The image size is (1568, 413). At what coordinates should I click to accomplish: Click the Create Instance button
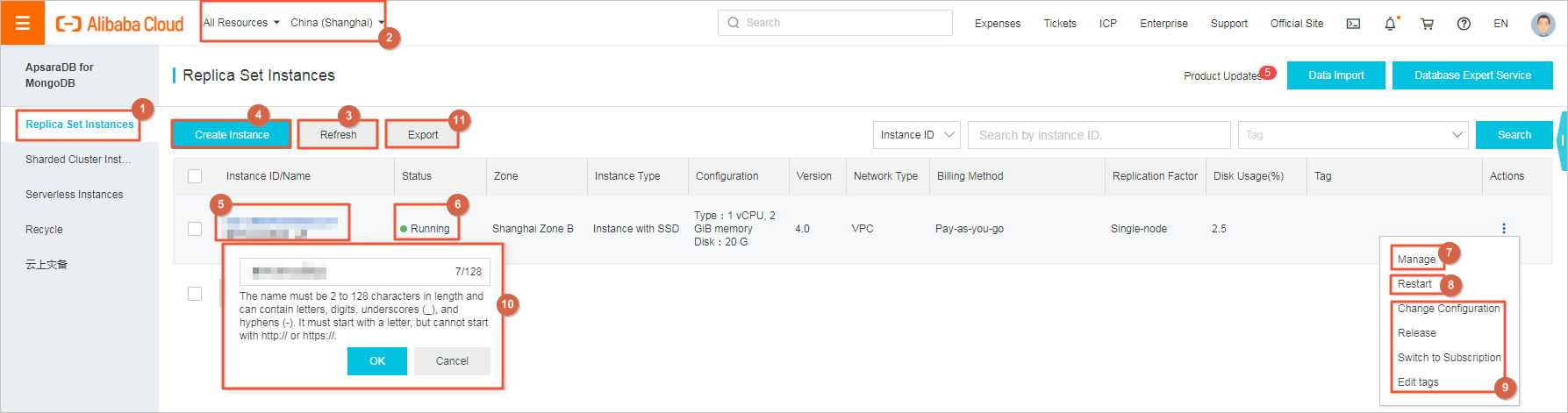pos(232,135)
